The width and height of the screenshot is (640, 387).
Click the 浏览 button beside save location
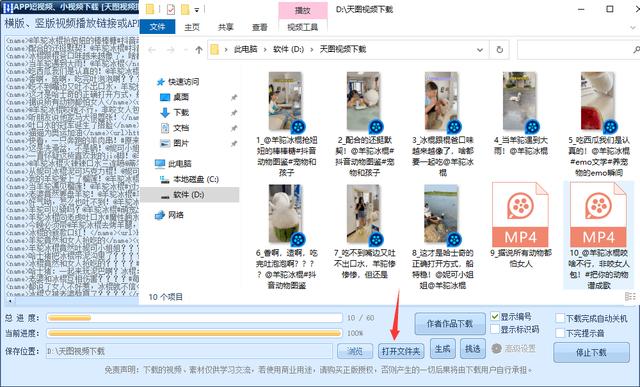[x=355, y=351]
